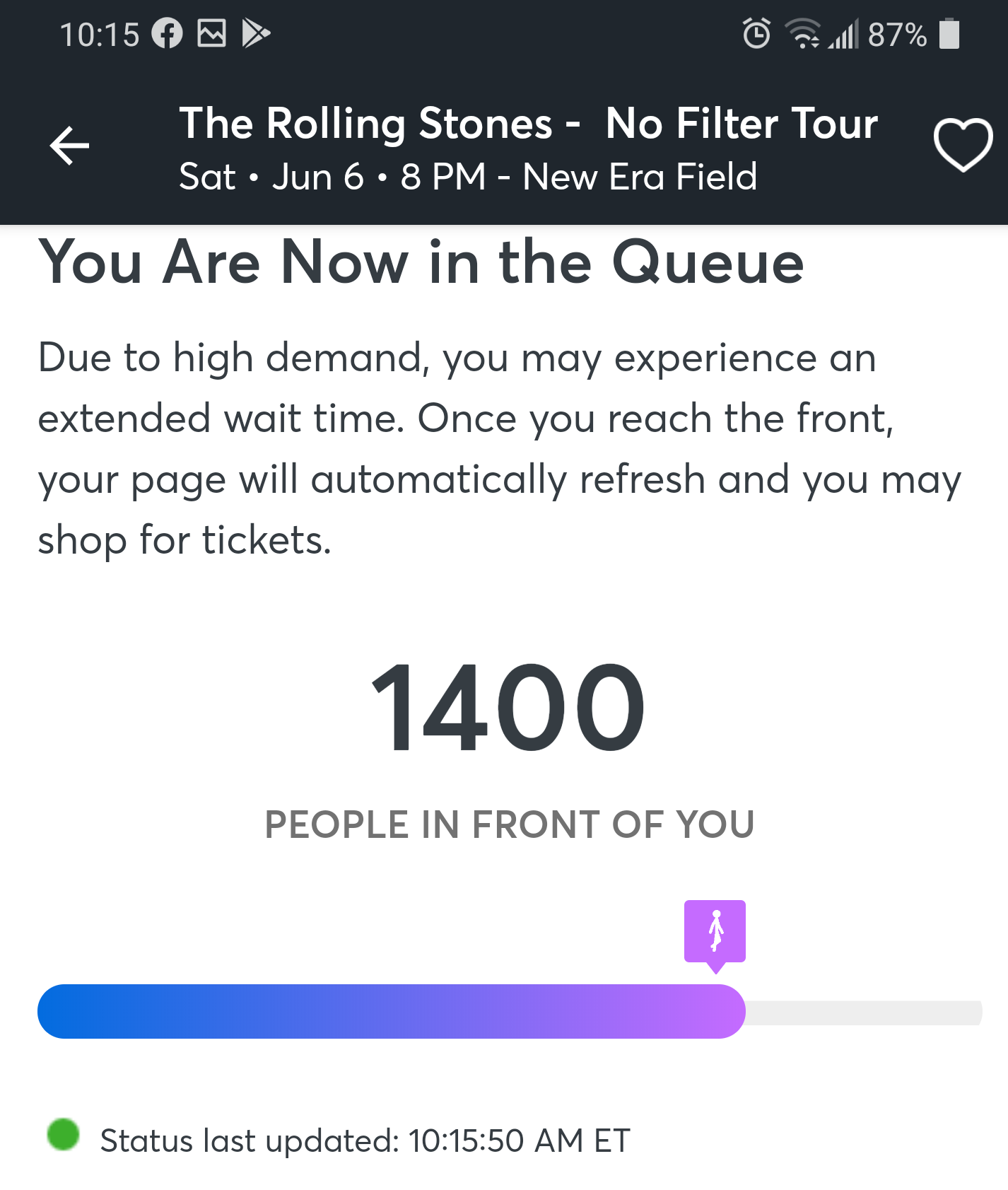Tap the Wi-Fi status icon
The image size is (1008, 1190).
pos(803,33)
